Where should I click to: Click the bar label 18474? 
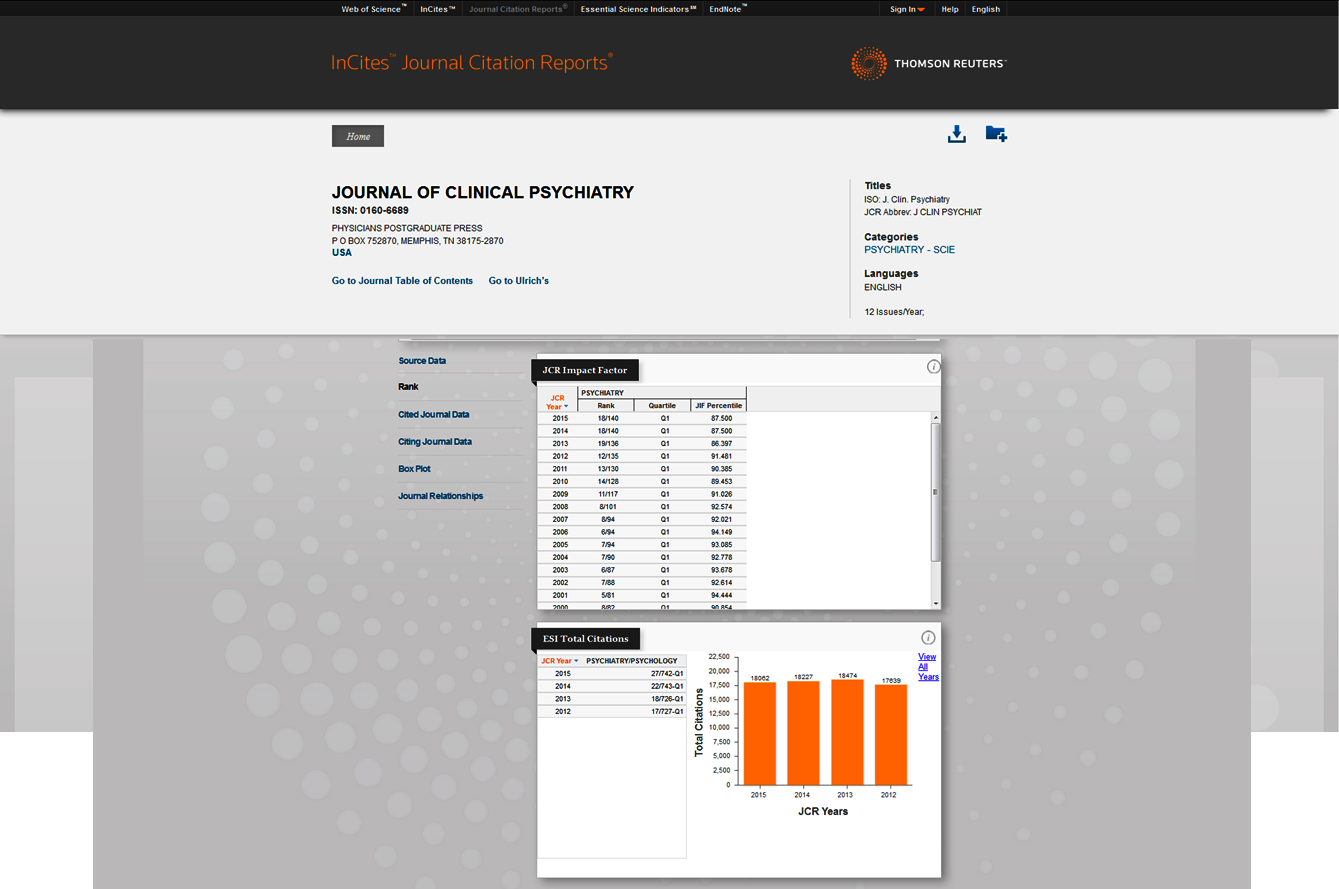[x=847, y=676]
